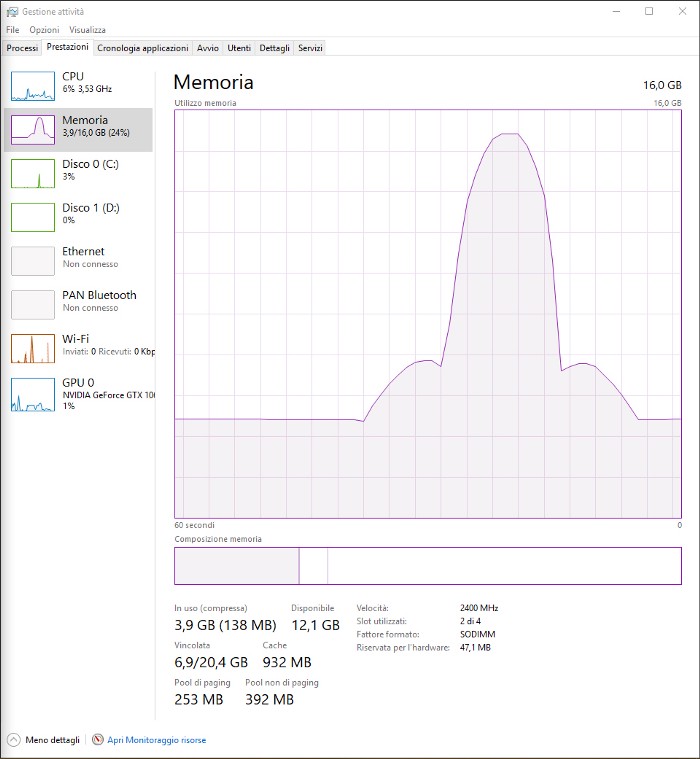Image resolution: width=700 pixels, height=759 pixels.
Task: Click the 60 secondi axis label
Action: 194,525
